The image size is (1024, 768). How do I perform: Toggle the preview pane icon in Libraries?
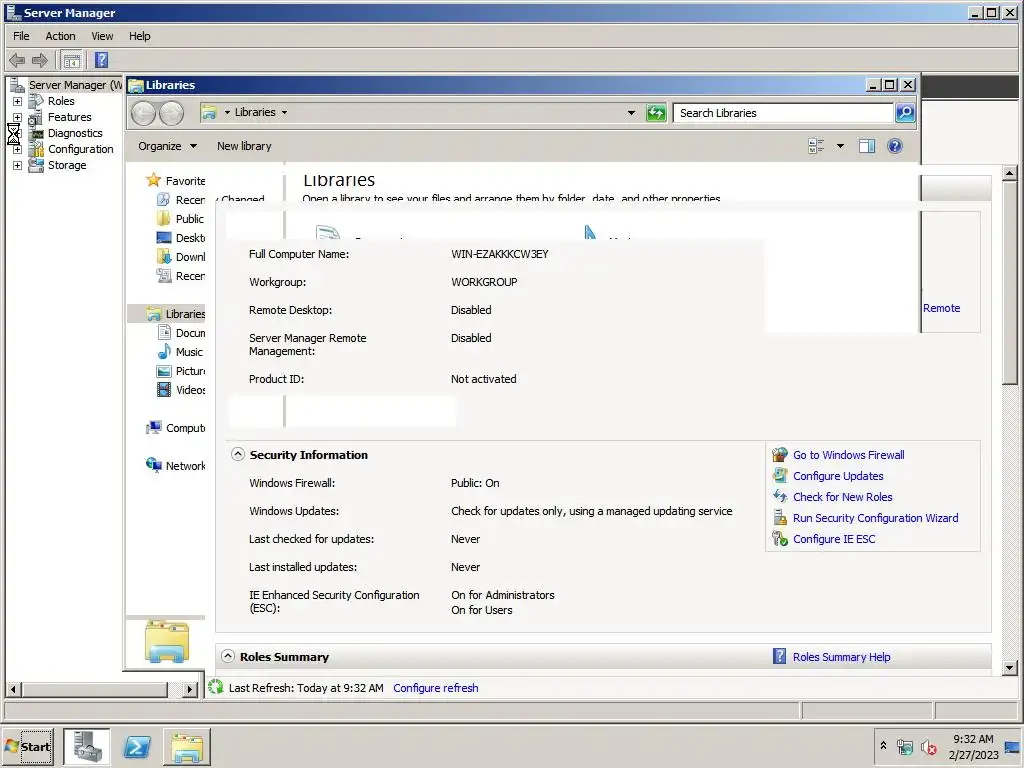(x=867, y=146)
